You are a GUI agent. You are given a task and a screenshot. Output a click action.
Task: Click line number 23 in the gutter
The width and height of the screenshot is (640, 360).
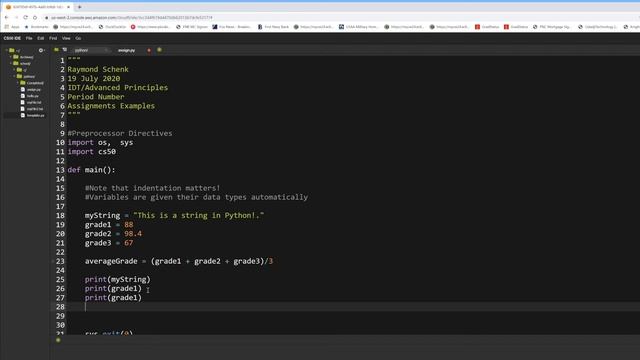(x=60, y=261)
